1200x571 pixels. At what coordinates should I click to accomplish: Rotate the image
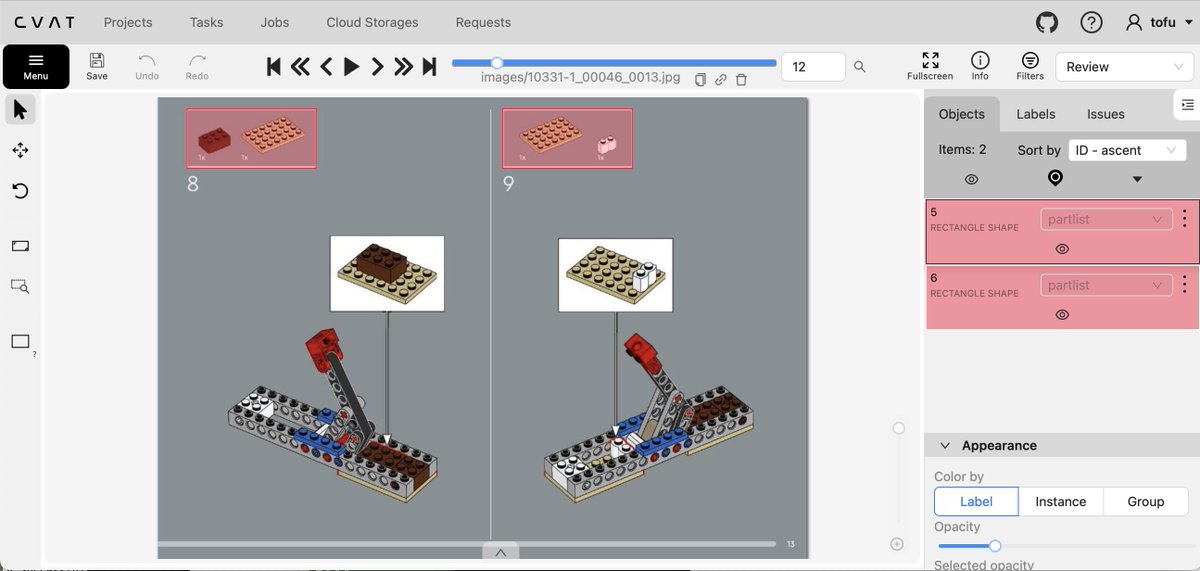[20, 191]
